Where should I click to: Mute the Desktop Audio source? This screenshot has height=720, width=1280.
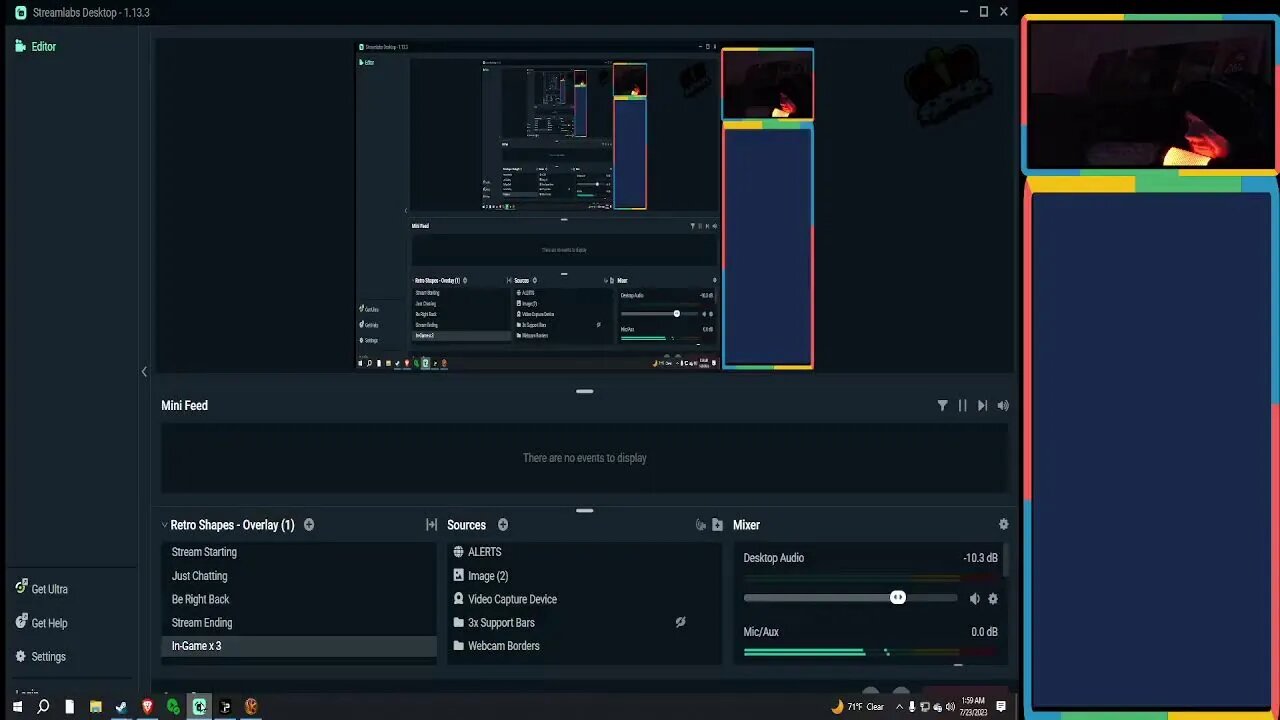tap(975, 599)
